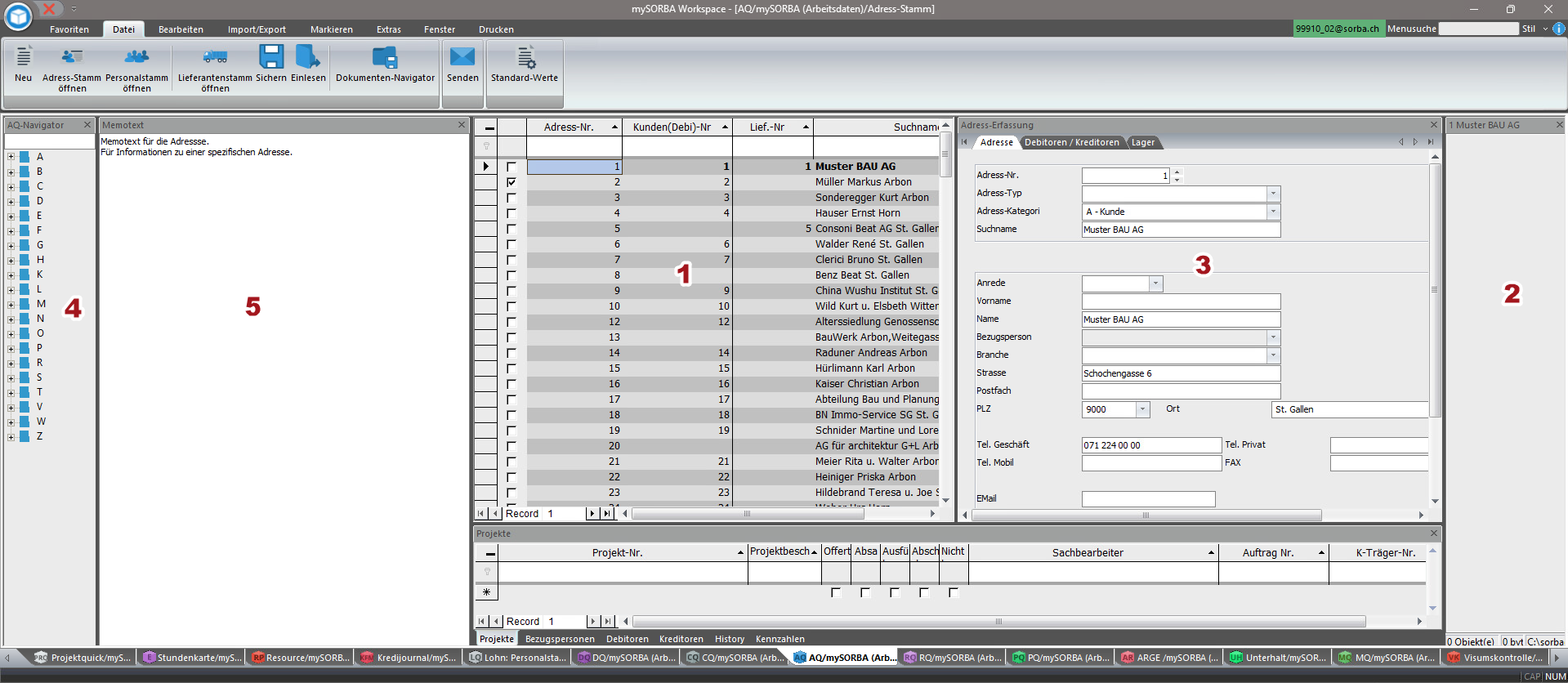Open the Import/Export ribbon tab
The width and height of the screenshot is (1568, 683).
(x=257, y=29)
